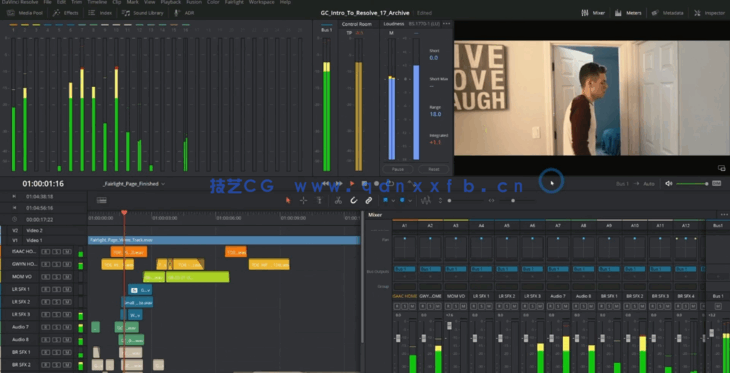Open the Metadata panel
Image resolution: width=730 pixels, height=373 pixels.
tap(667, 13)
